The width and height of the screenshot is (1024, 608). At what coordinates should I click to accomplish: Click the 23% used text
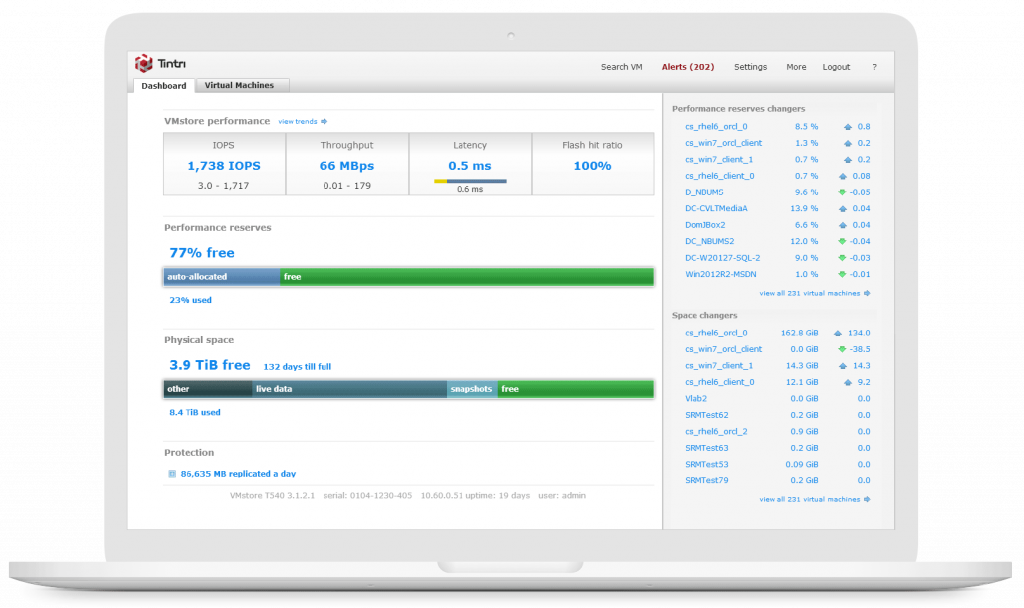191,300
